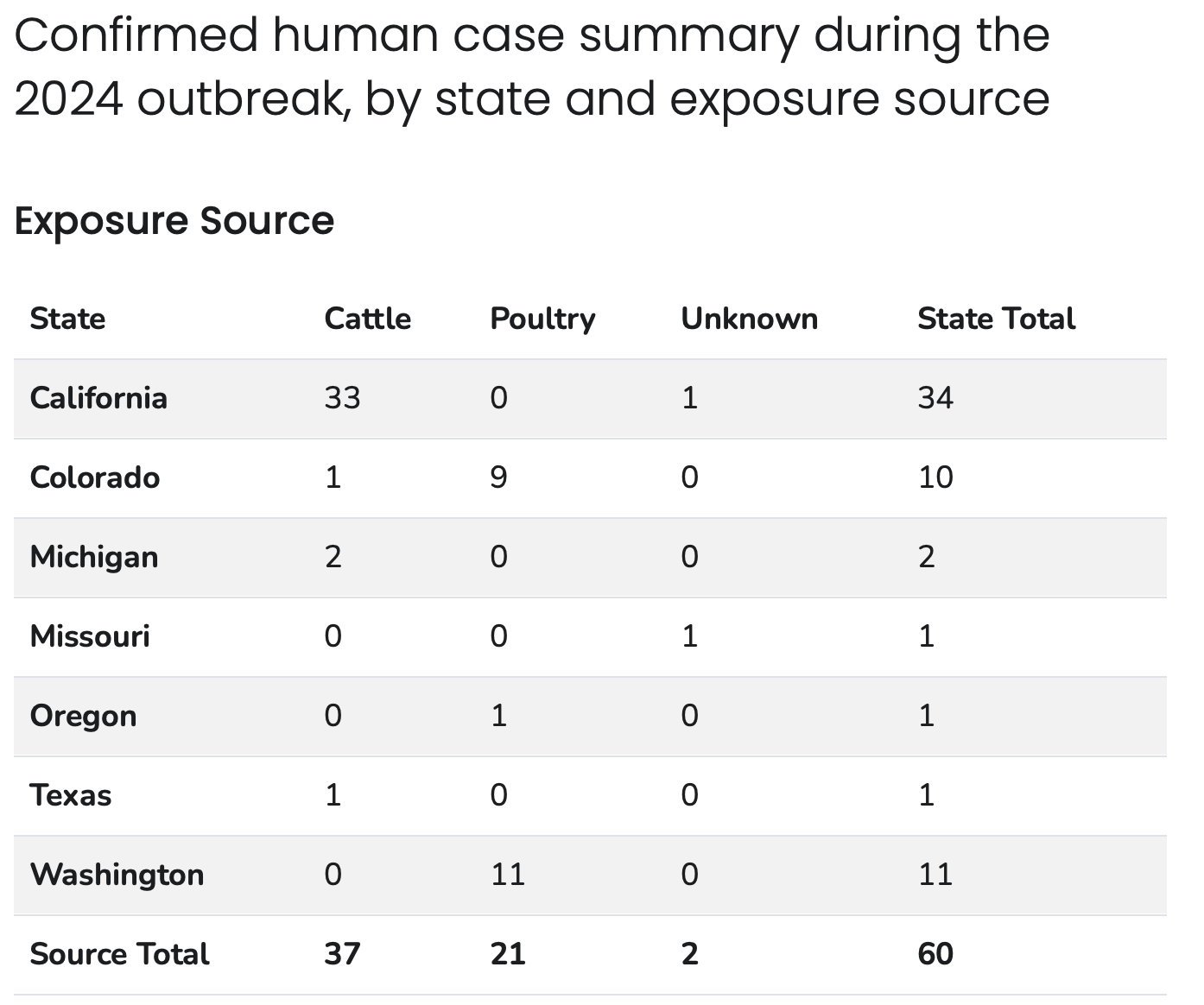Select the Michigan row label

(x=94, y=557)
